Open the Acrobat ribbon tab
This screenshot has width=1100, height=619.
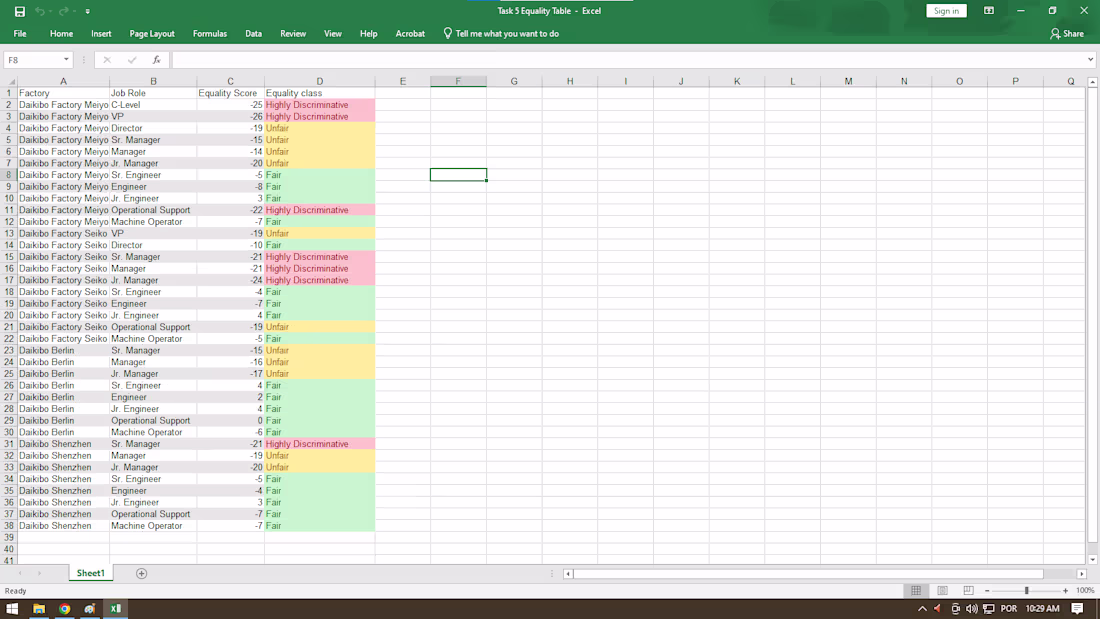[x=410, y=34]
